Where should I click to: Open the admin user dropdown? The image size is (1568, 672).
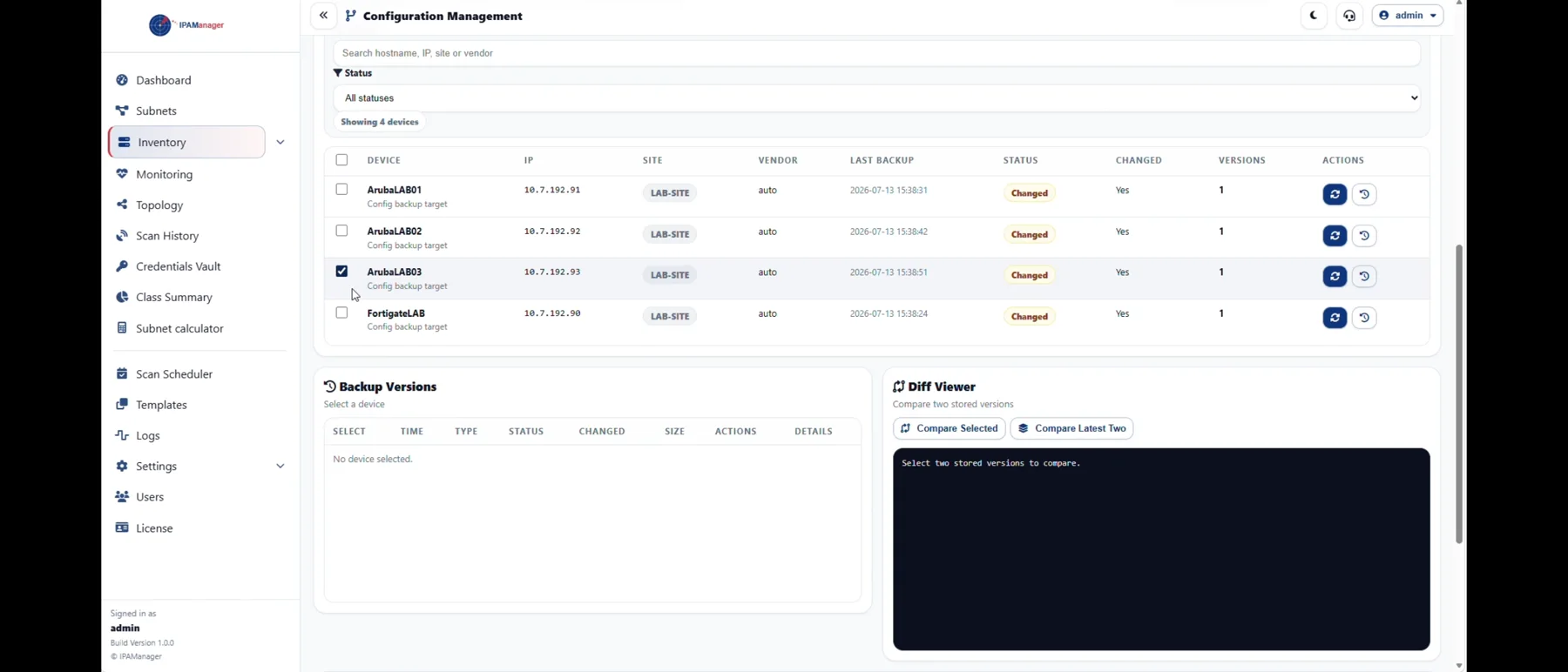tap(1408, 16)
